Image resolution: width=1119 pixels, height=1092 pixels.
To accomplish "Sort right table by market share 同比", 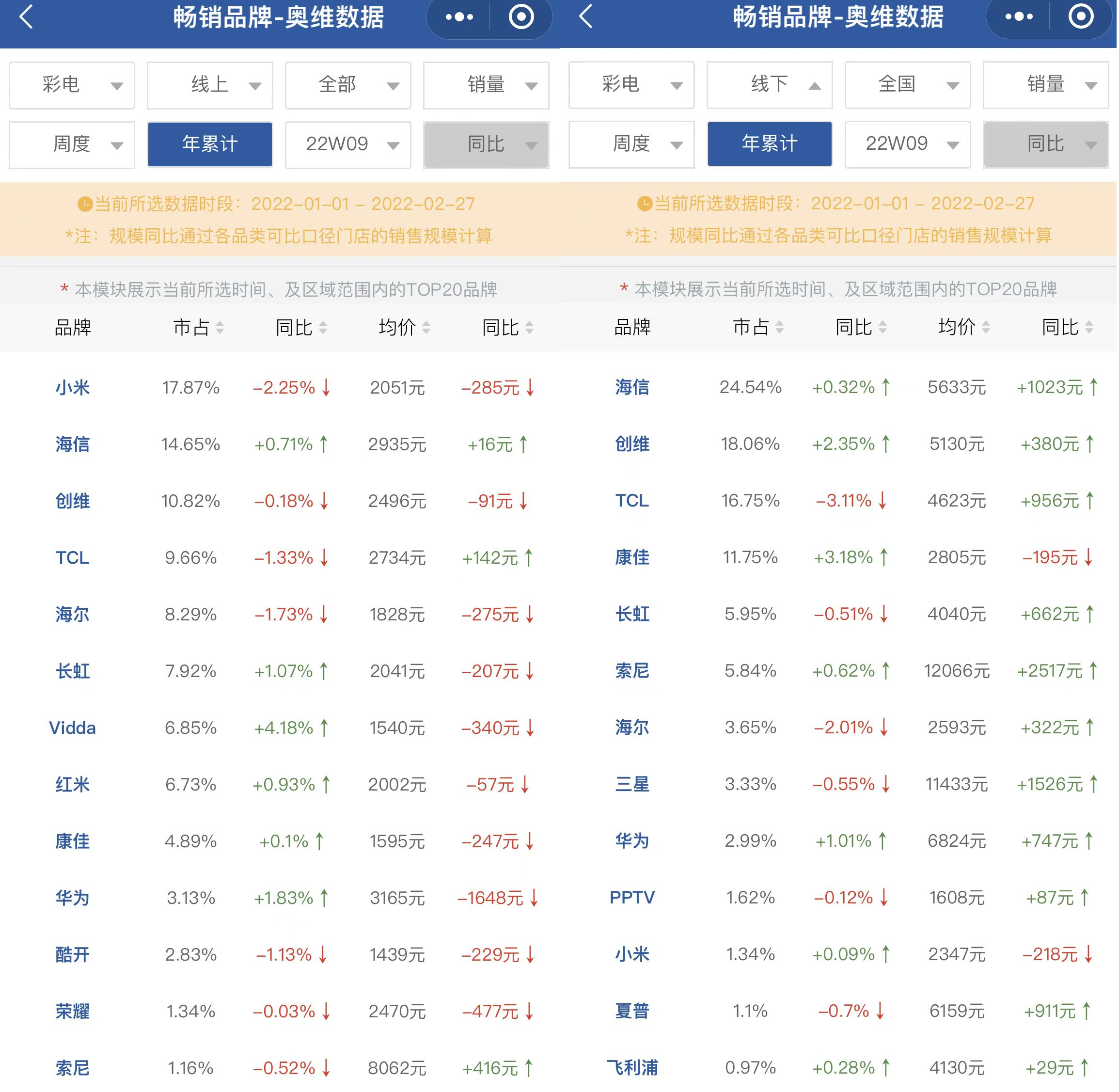I will (862, 328).
